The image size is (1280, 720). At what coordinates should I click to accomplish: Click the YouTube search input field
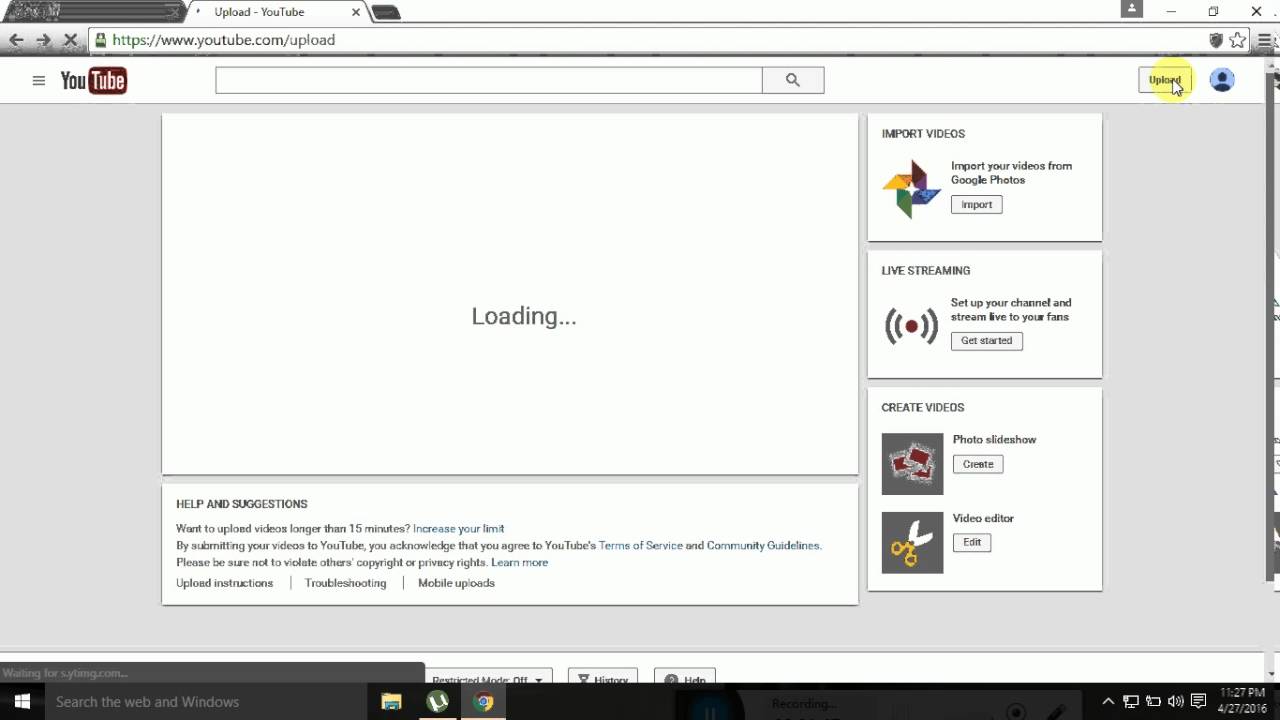[489, 80]
